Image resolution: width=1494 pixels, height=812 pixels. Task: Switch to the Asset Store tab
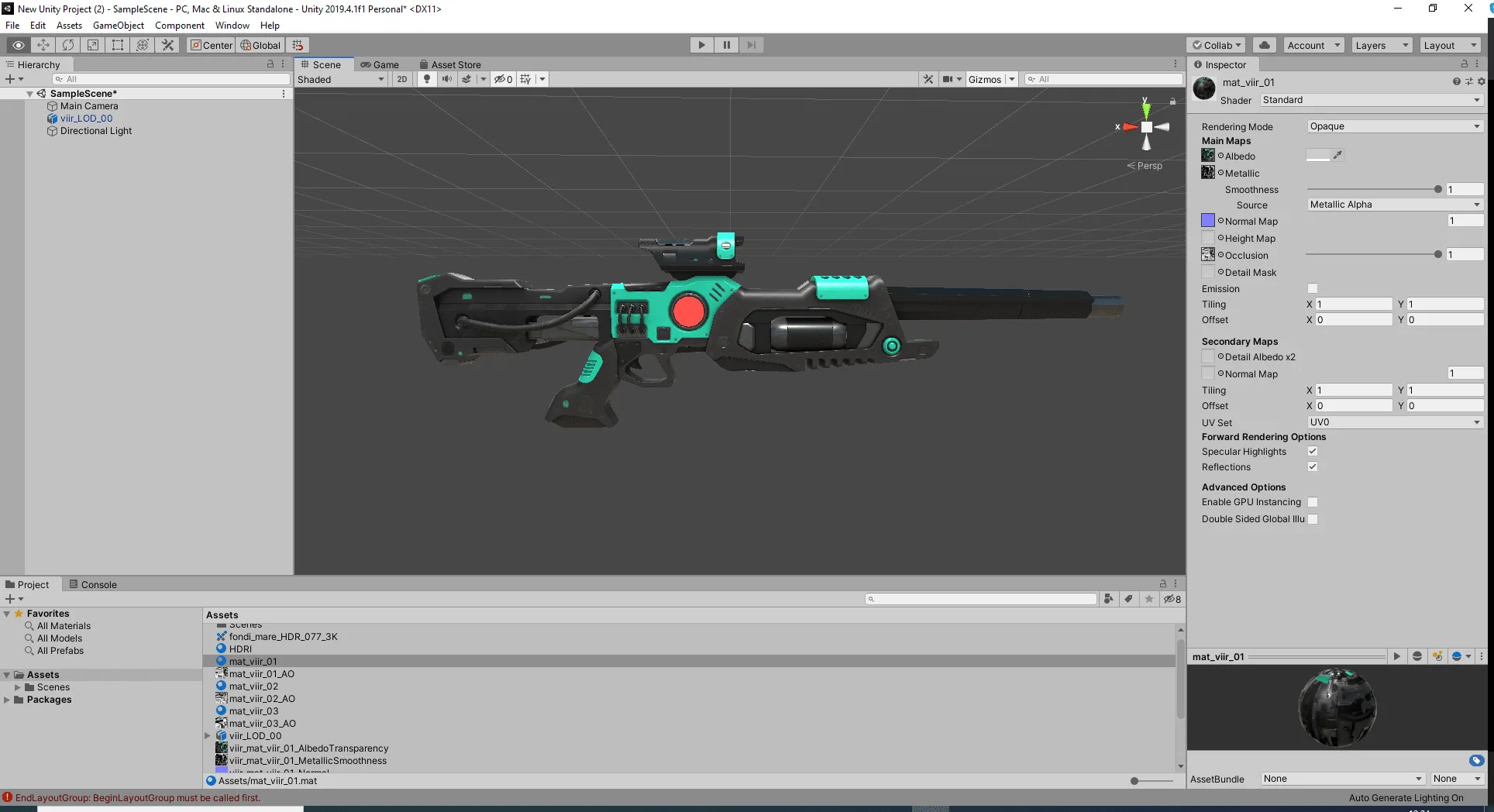point(450,64)
